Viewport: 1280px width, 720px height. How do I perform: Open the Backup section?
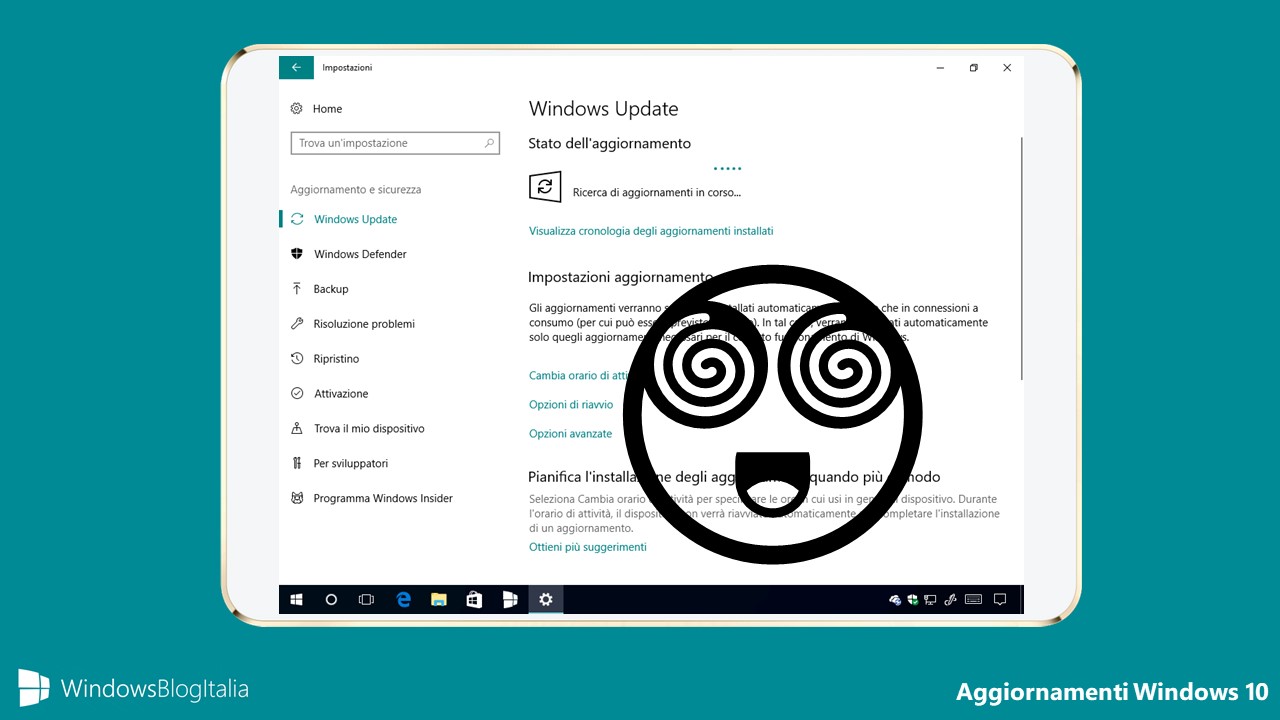[319, 289]
